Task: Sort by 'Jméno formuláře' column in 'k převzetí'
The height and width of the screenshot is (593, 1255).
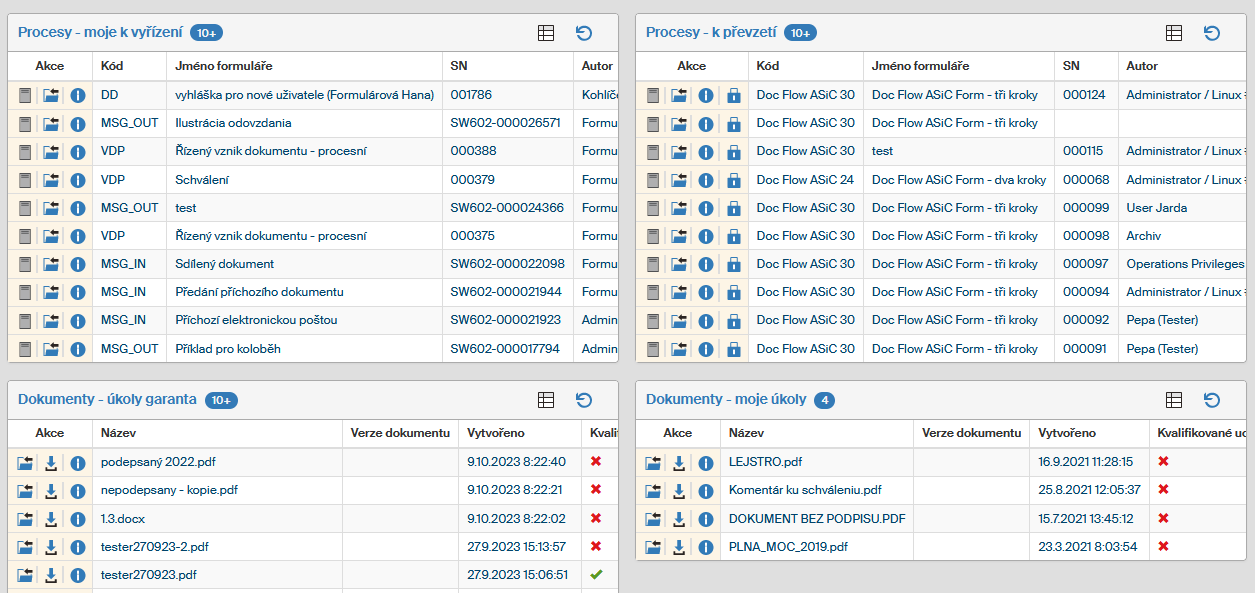Action: (x=920, y=66)
